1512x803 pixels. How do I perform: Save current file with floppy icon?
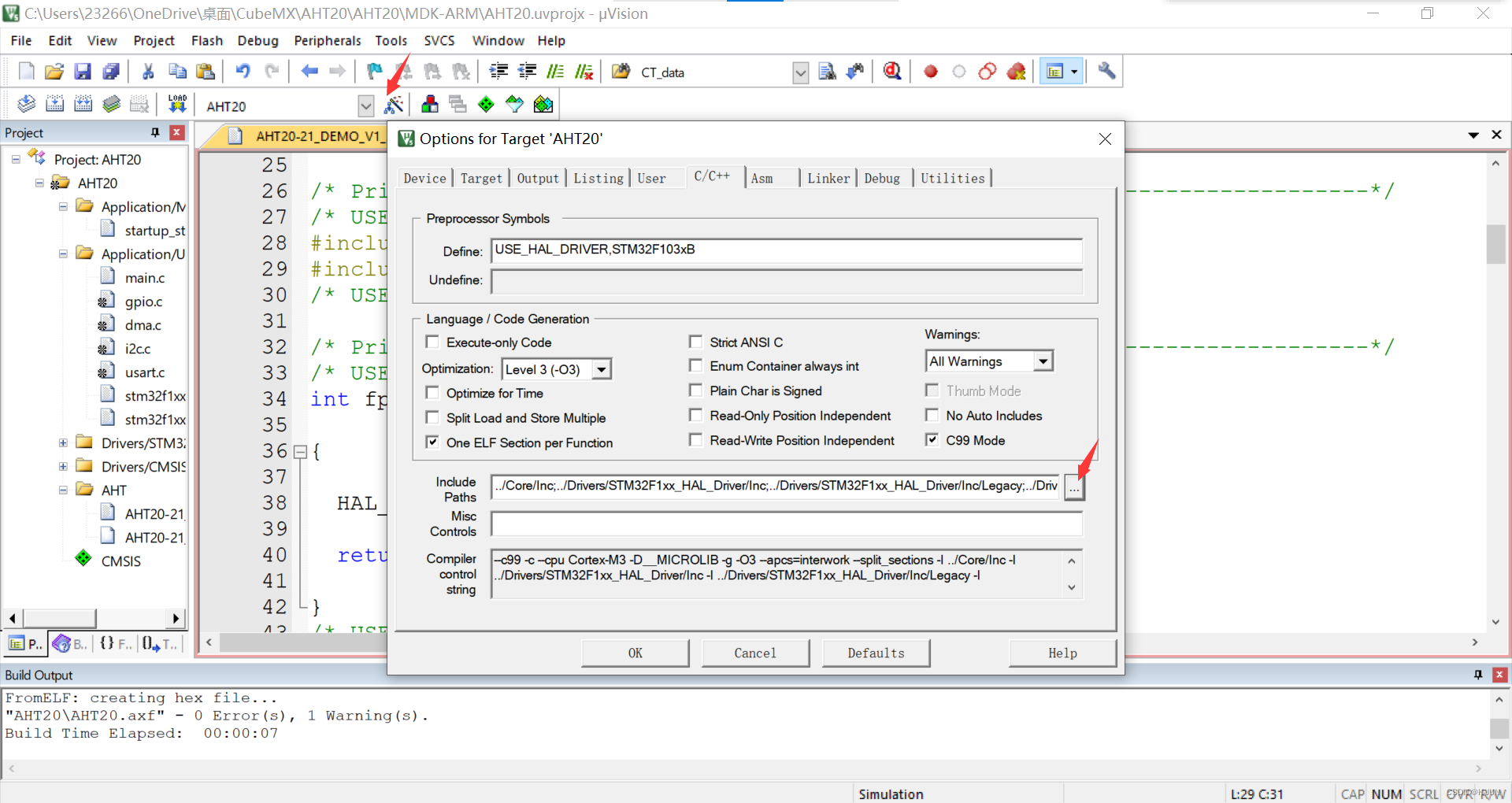(x=83, y=72)
